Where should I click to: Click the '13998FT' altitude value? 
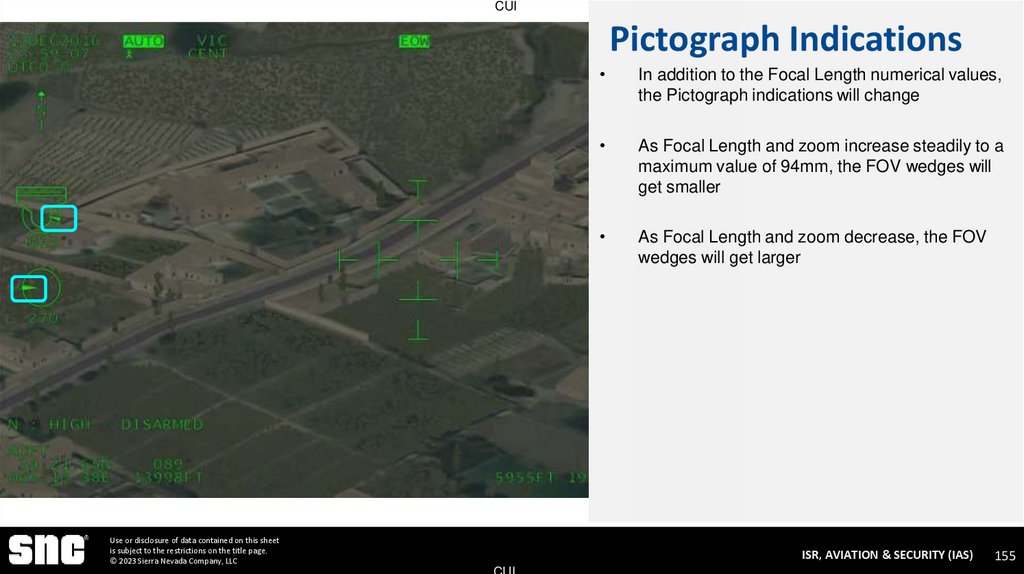pos(168,478)
